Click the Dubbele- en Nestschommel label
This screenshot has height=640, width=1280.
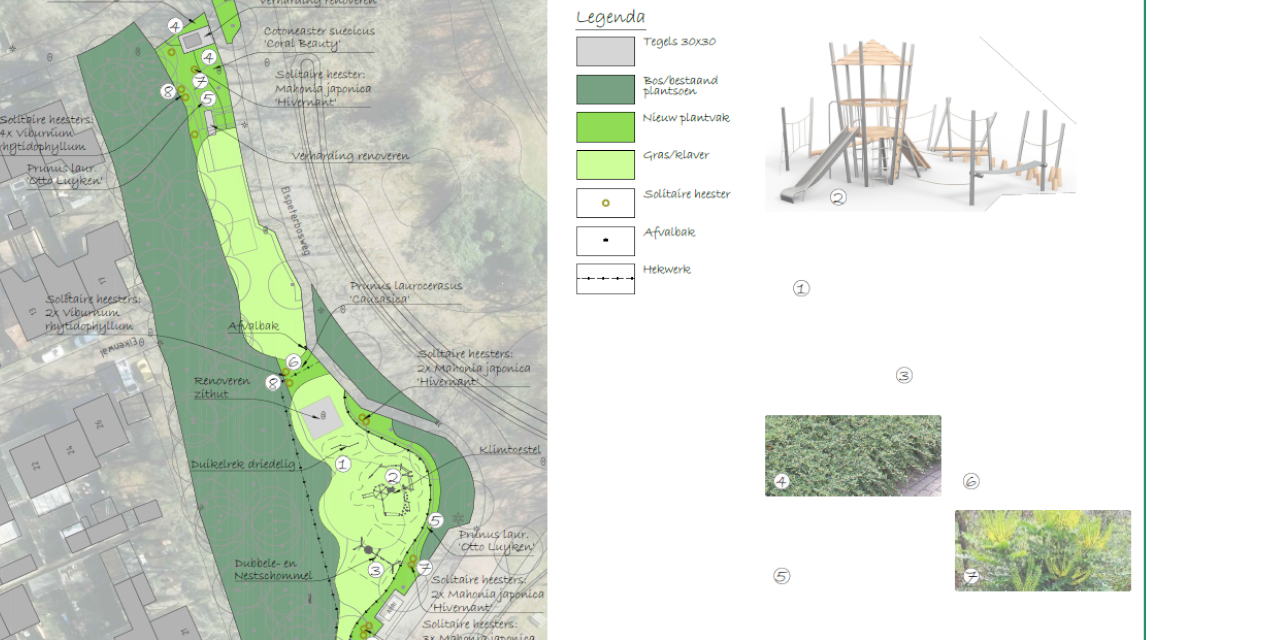click(273, 569)
